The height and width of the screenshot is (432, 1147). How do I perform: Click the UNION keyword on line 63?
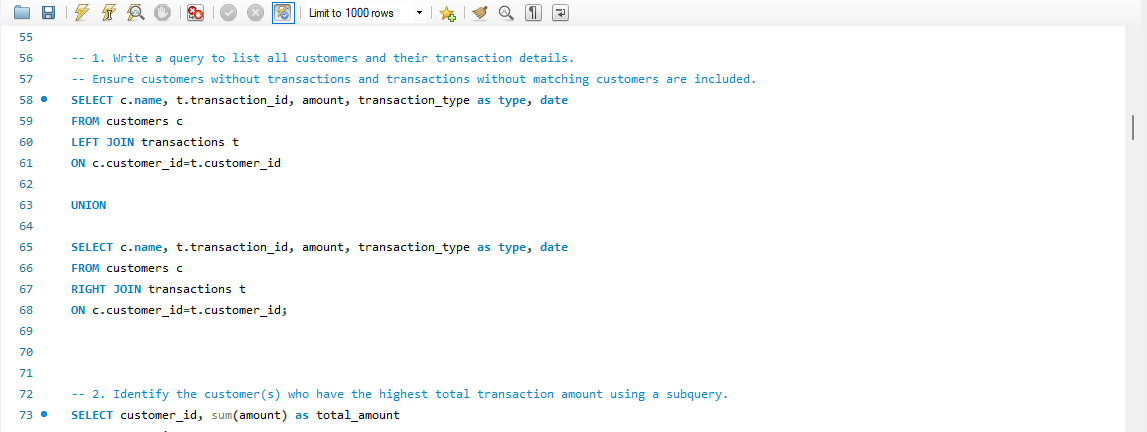(89, 205)
